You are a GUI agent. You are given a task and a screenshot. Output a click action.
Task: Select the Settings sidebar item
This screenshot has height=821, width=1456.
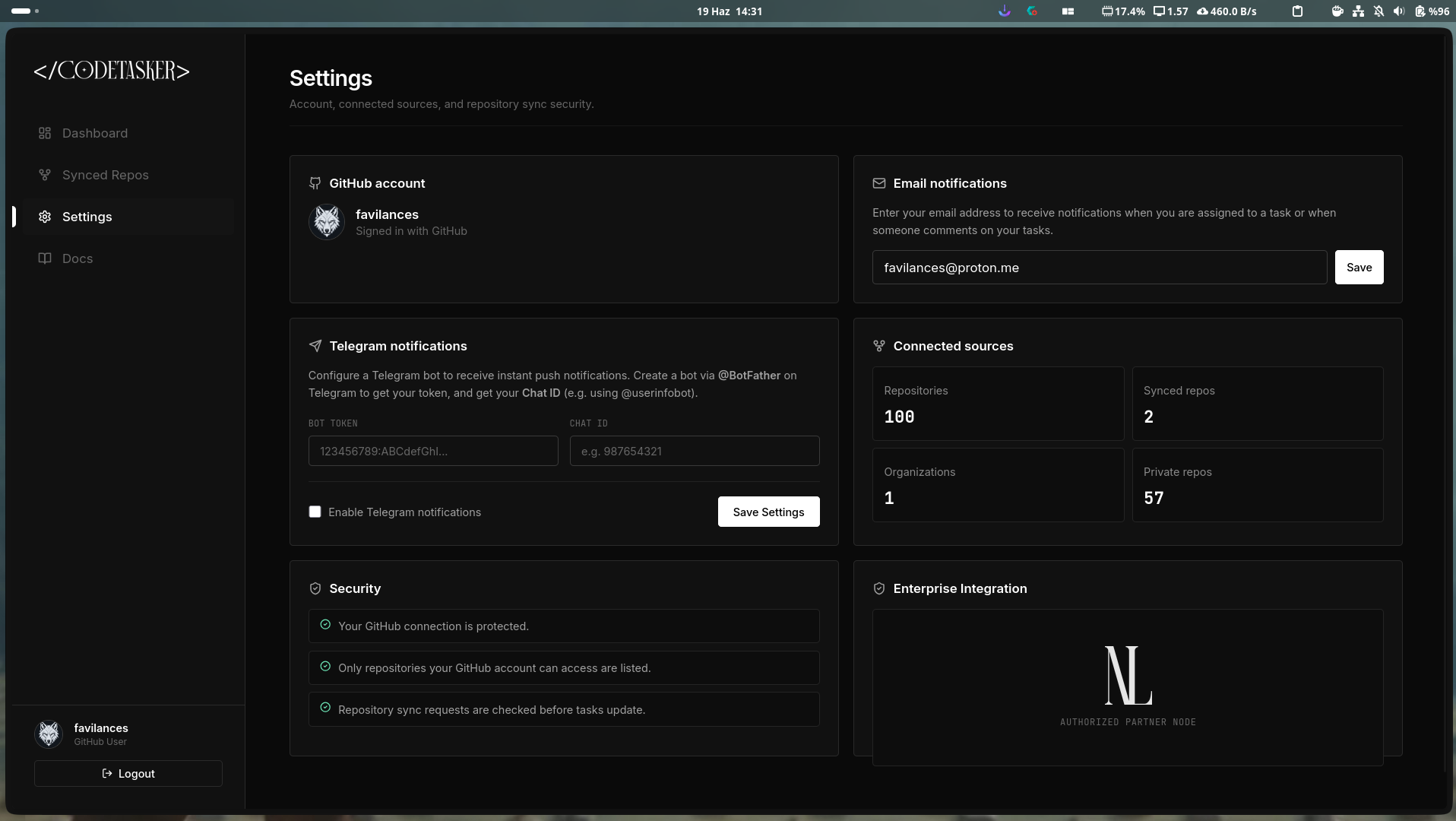tap(128, 217)
